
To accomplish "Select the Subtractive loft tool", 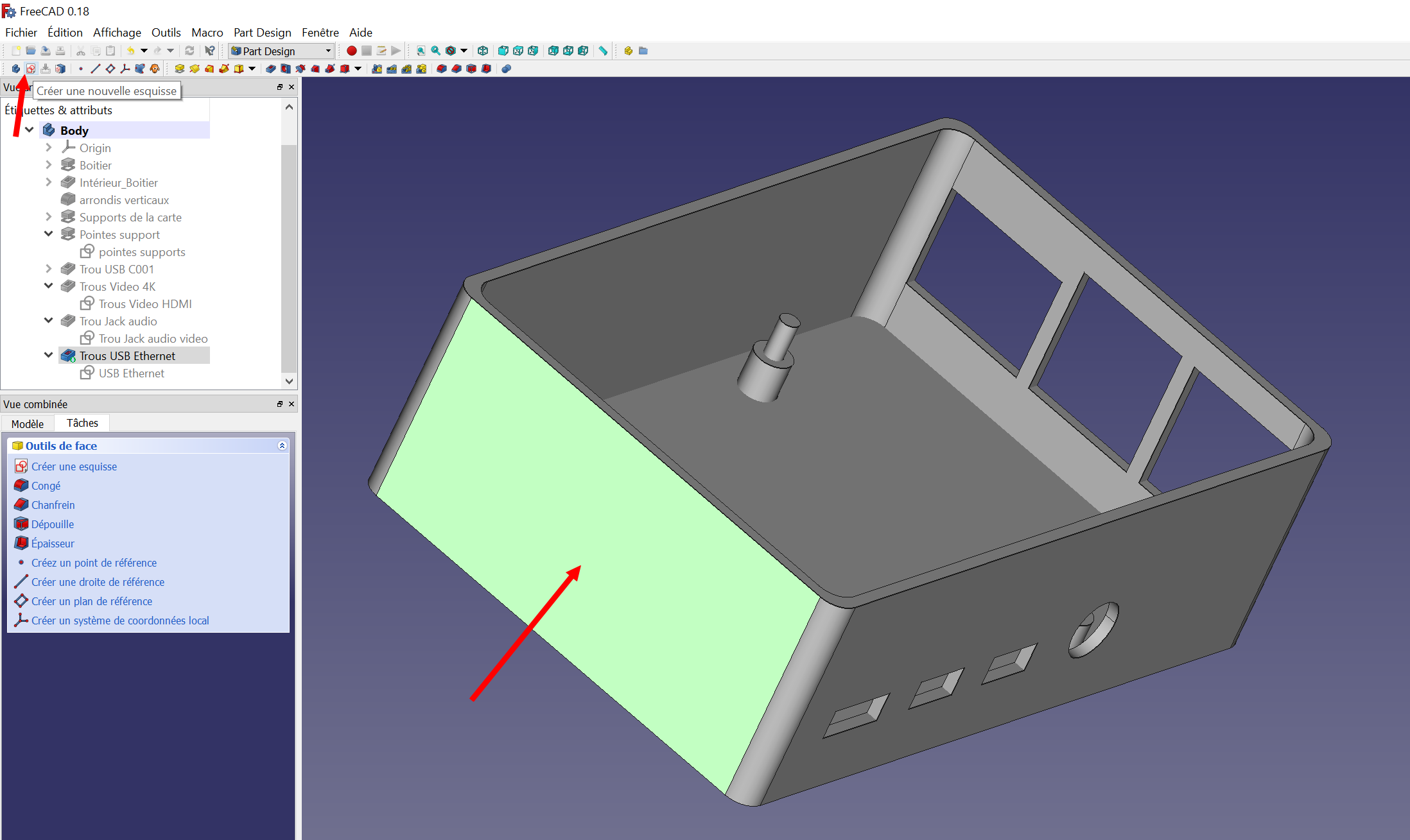I will [315, 69].
